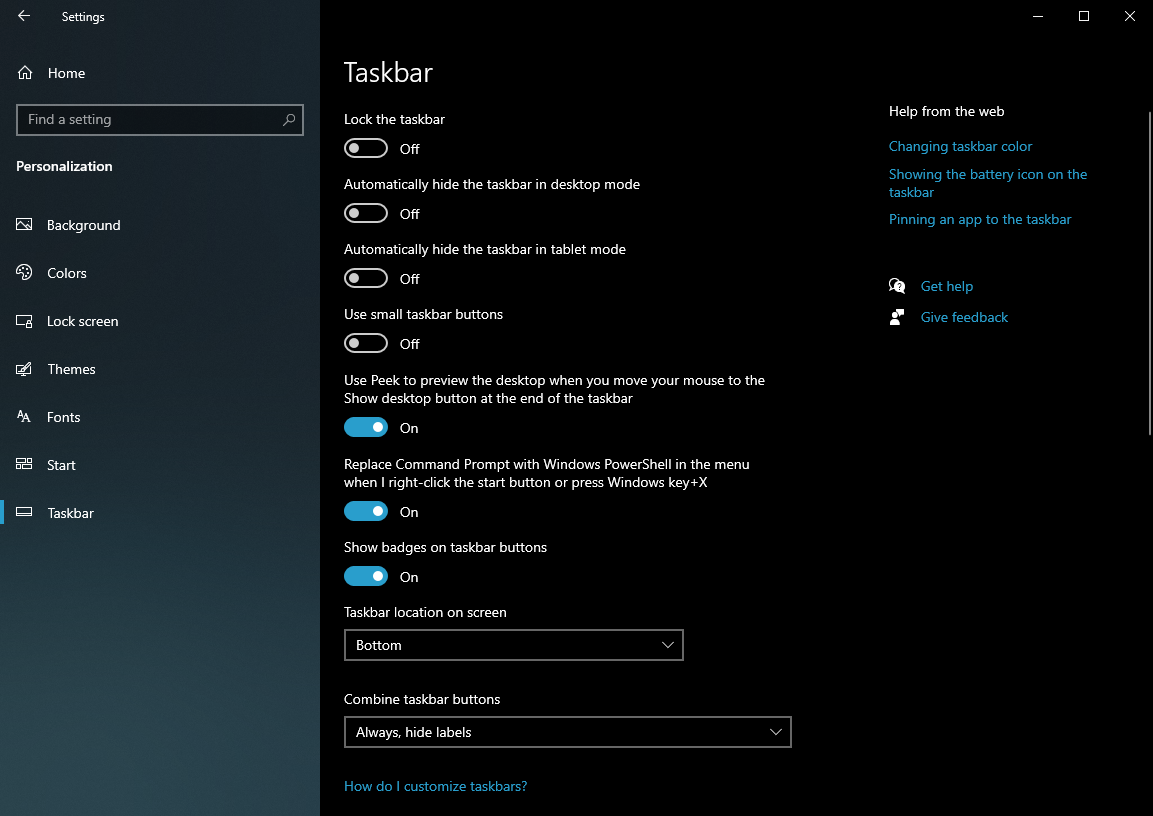Open the Combine taskbar buttons dropdown
This screenshot has width=1153, height=816.
567,732
